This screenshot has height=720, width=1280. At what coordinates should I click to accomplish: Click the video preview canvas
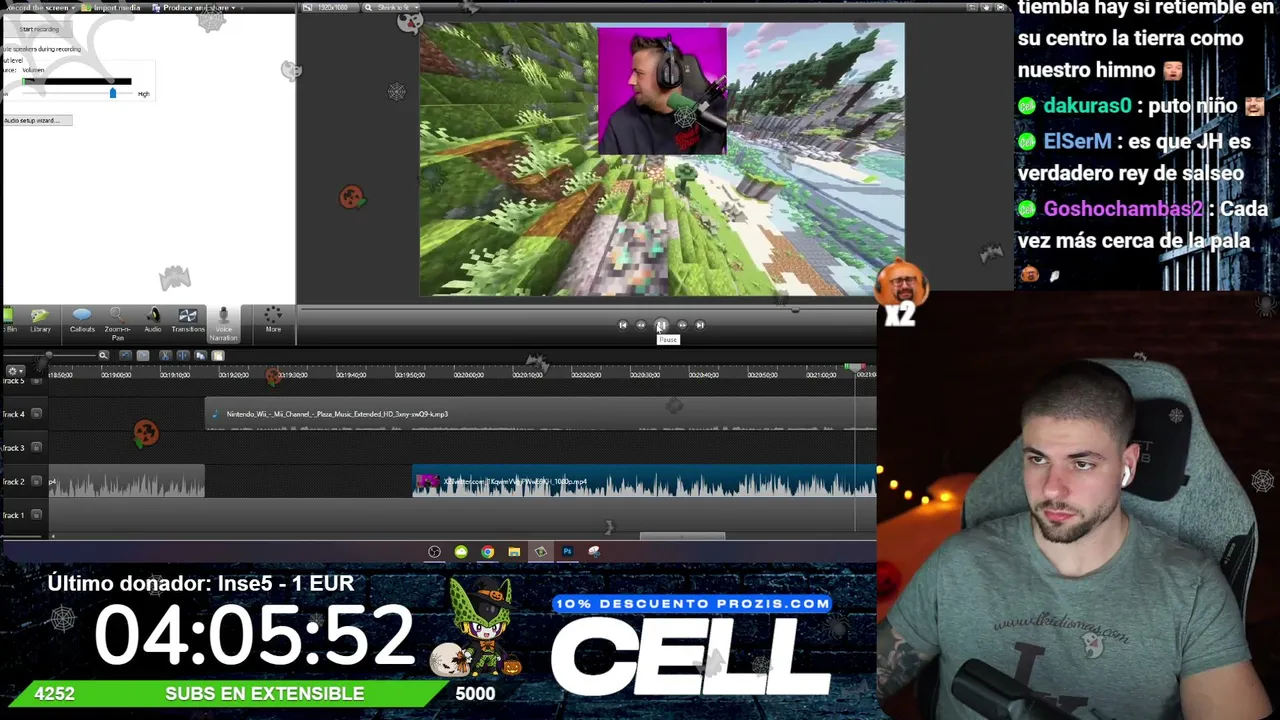point(662,160)
